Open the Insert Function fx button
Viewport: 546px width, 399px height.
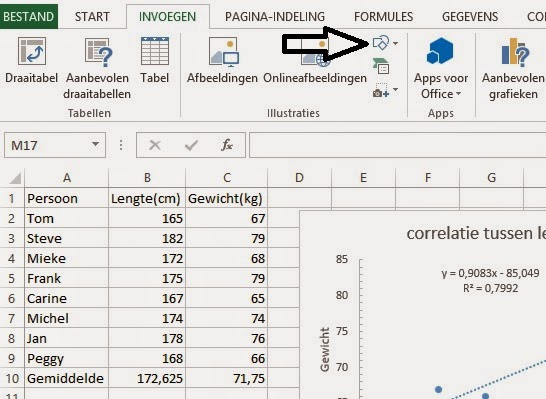click(227, 145)
